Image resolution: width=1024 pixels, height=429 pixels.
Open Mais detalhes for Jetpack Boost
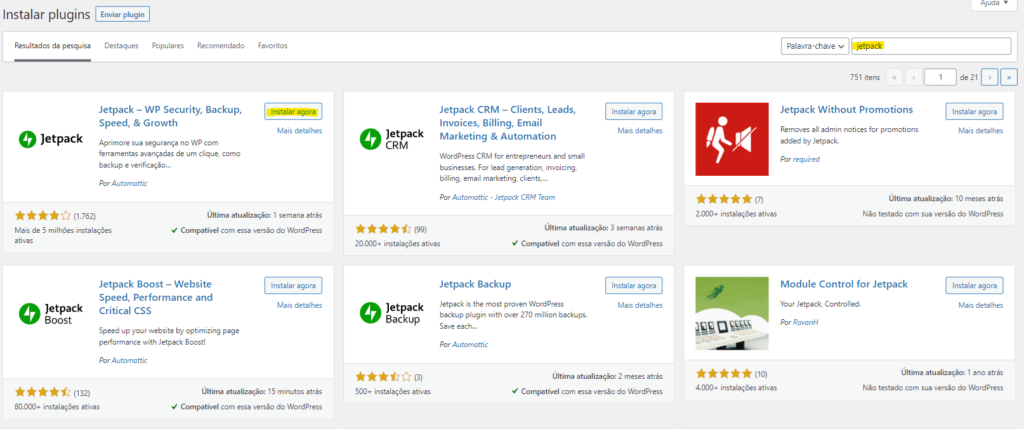point(299,305)
